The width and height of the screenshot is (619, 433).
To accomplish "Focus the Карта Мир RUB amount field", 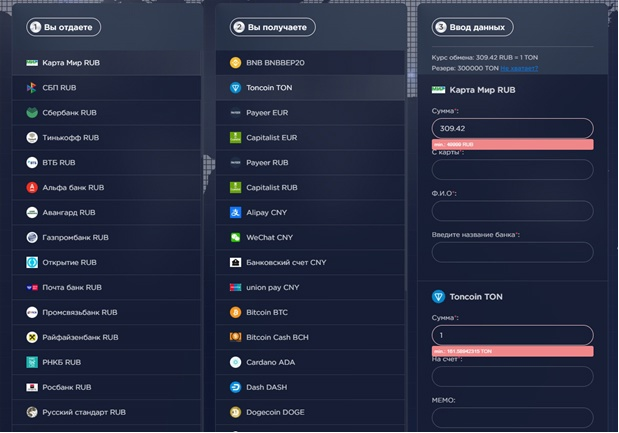I will tap(512, 128).
